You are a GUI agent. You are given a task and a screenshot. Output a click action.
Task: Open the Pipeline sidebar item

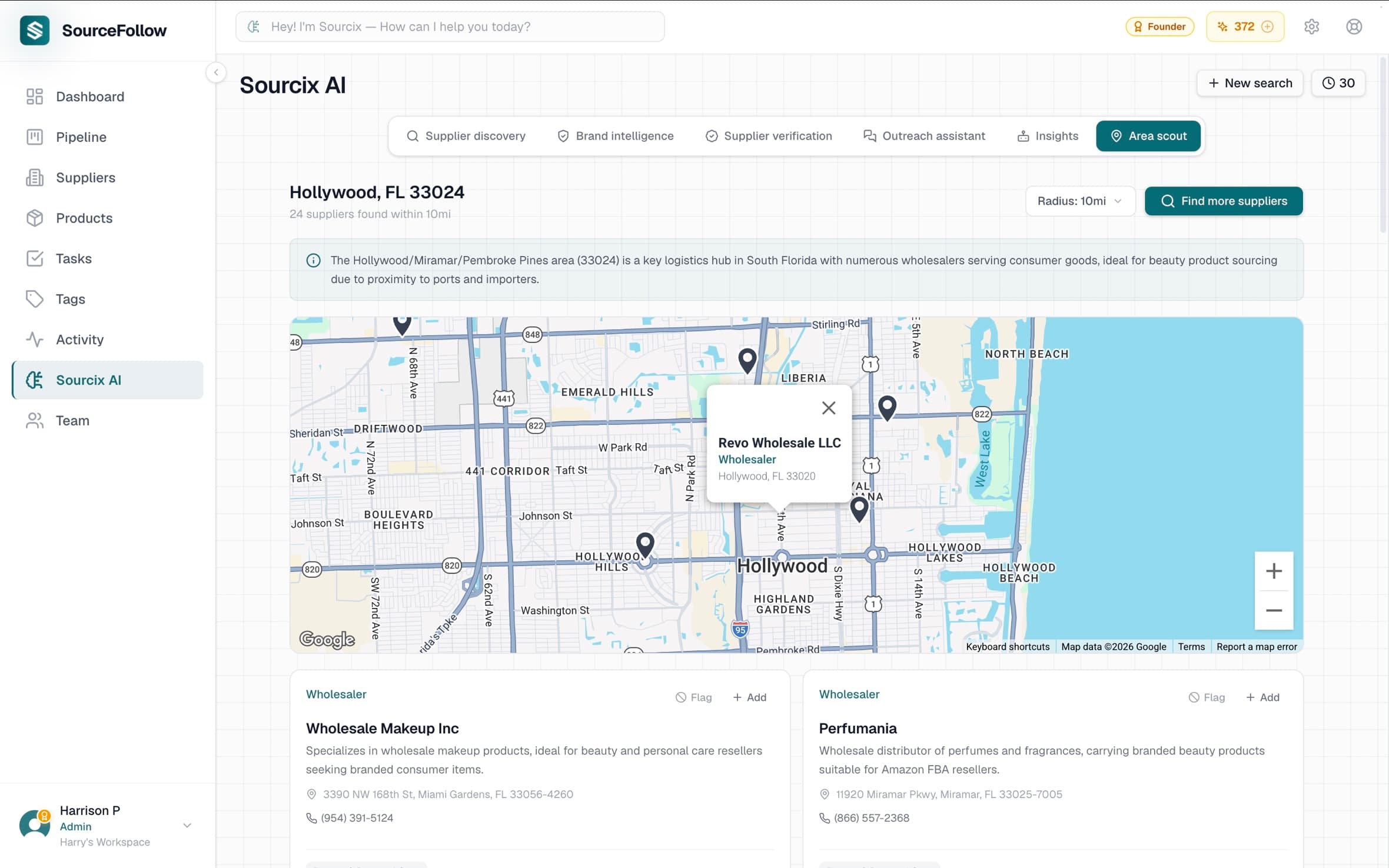tap(81, 137)
